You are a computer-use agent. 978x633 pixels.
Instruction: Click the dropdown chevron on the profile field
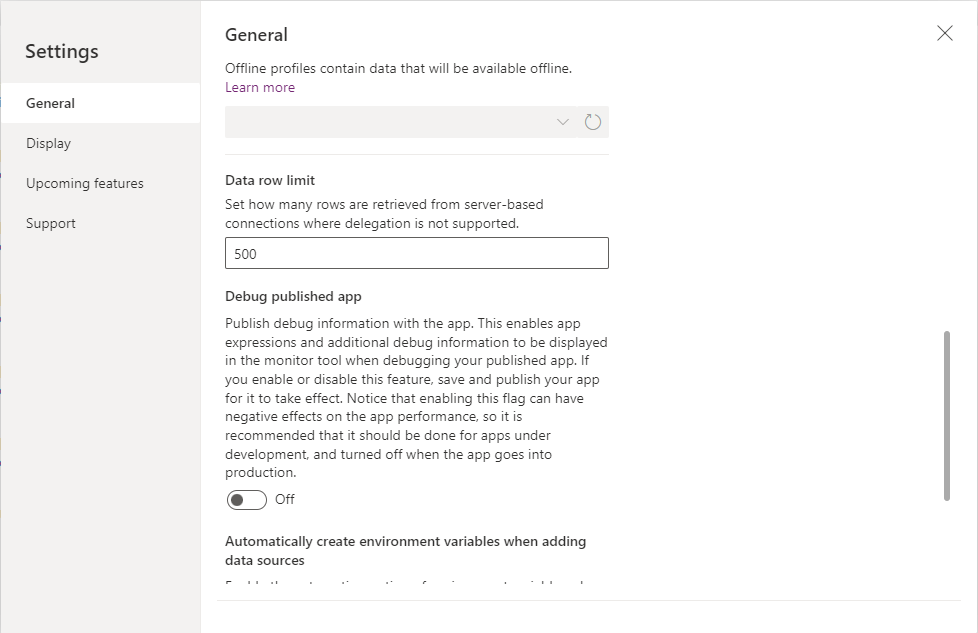(x=562, y=121)
